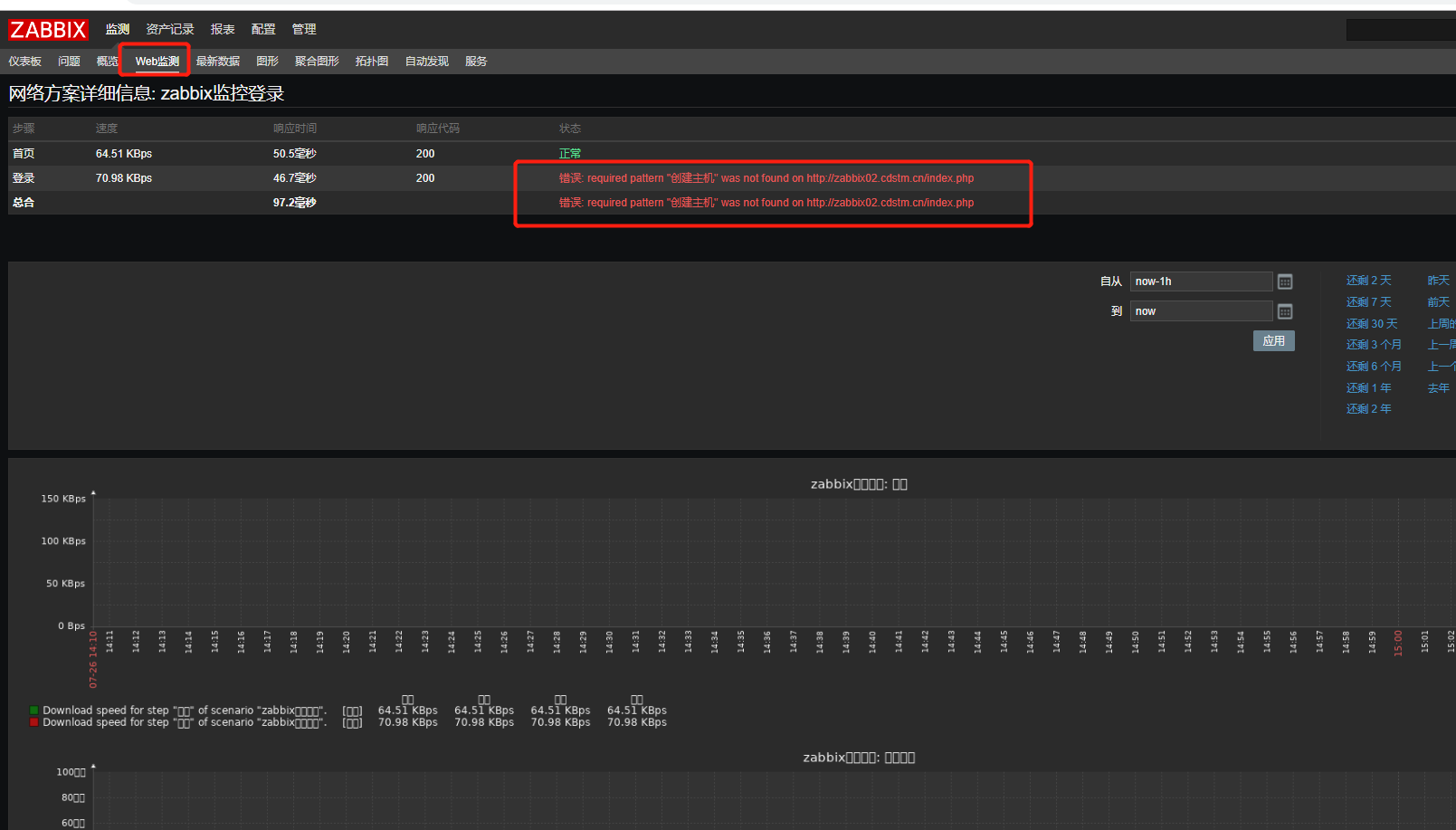Click the search box in top bar
This screenshot has height=830, width=1456.
point(1400,30)
